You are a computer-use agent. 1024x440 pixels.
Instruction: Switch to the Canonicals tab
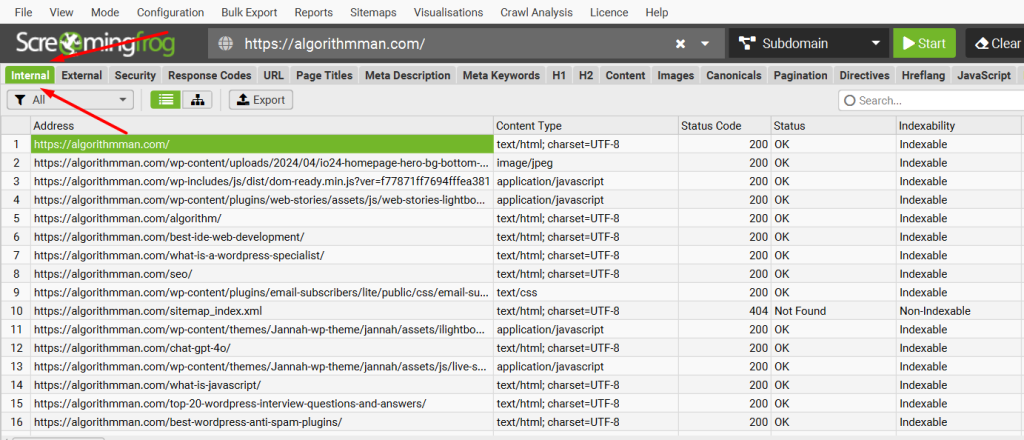pos(734,75)
